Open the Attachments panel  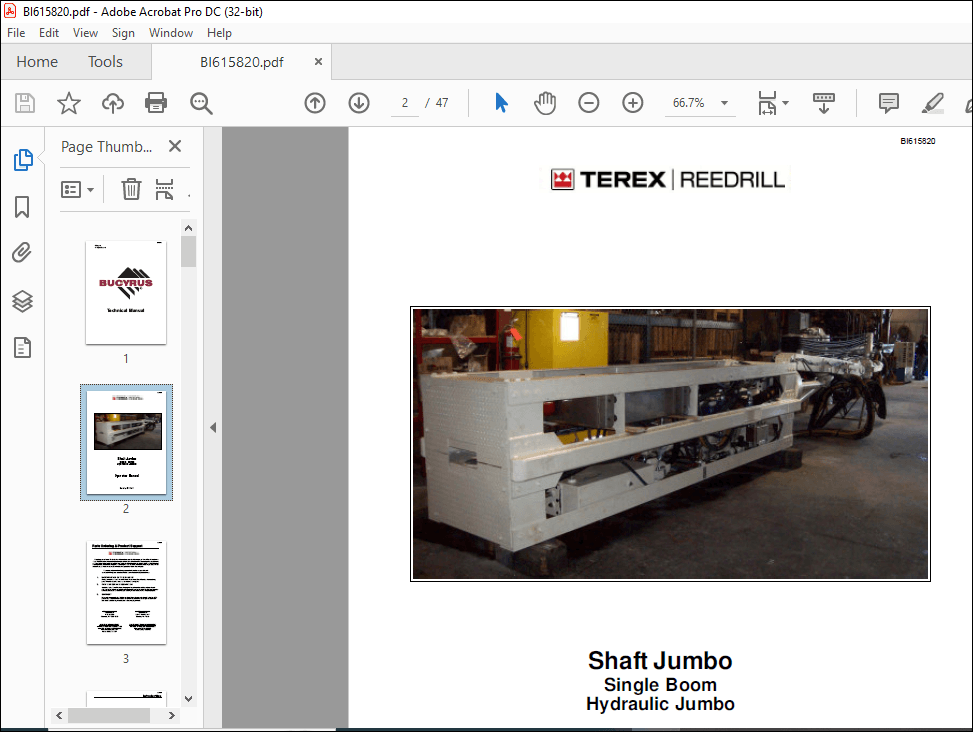(22, 252)
